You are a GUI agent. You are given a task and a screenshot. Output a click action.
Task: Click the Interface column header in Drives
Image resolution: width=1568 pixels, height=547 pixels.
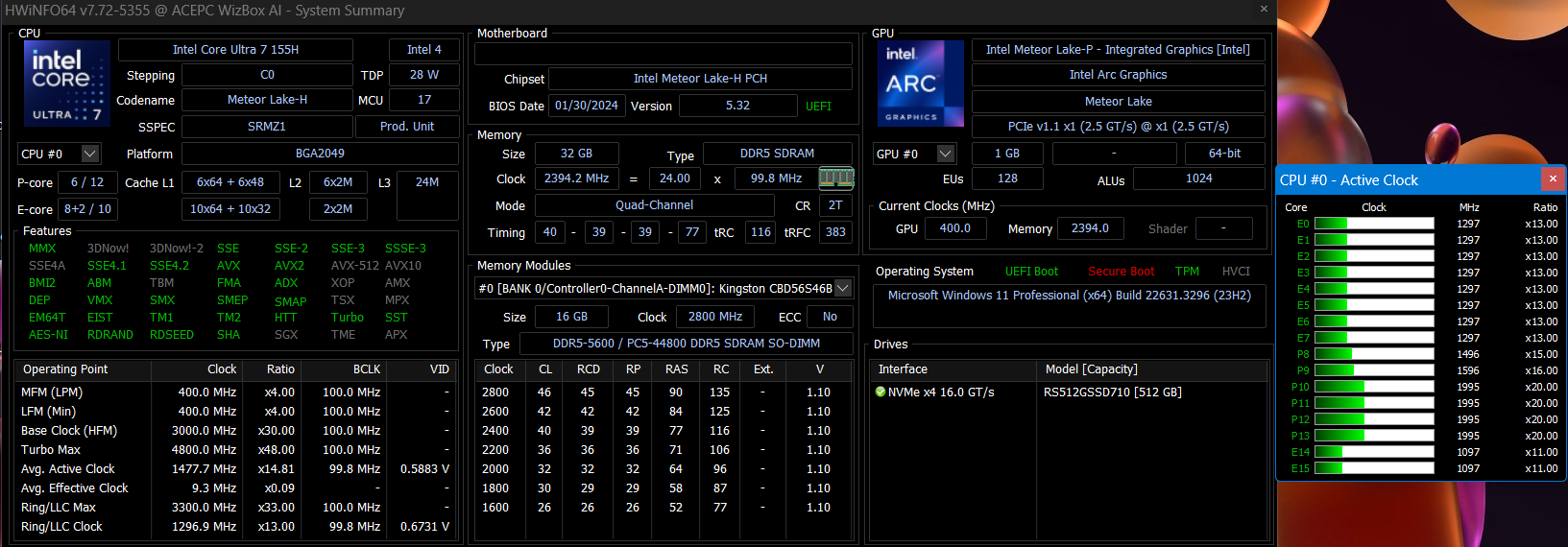[903, 369]
